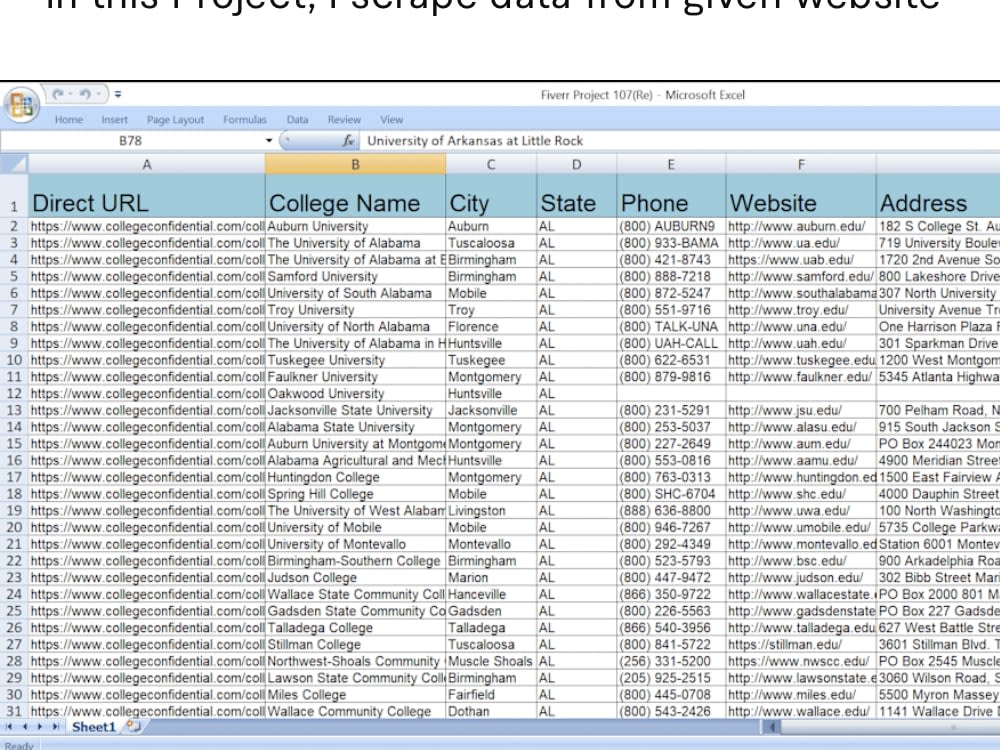Select the Sheet1 worksheet tab
The width and height of the screenshot is (1000, 750).
tap(94, 727)
